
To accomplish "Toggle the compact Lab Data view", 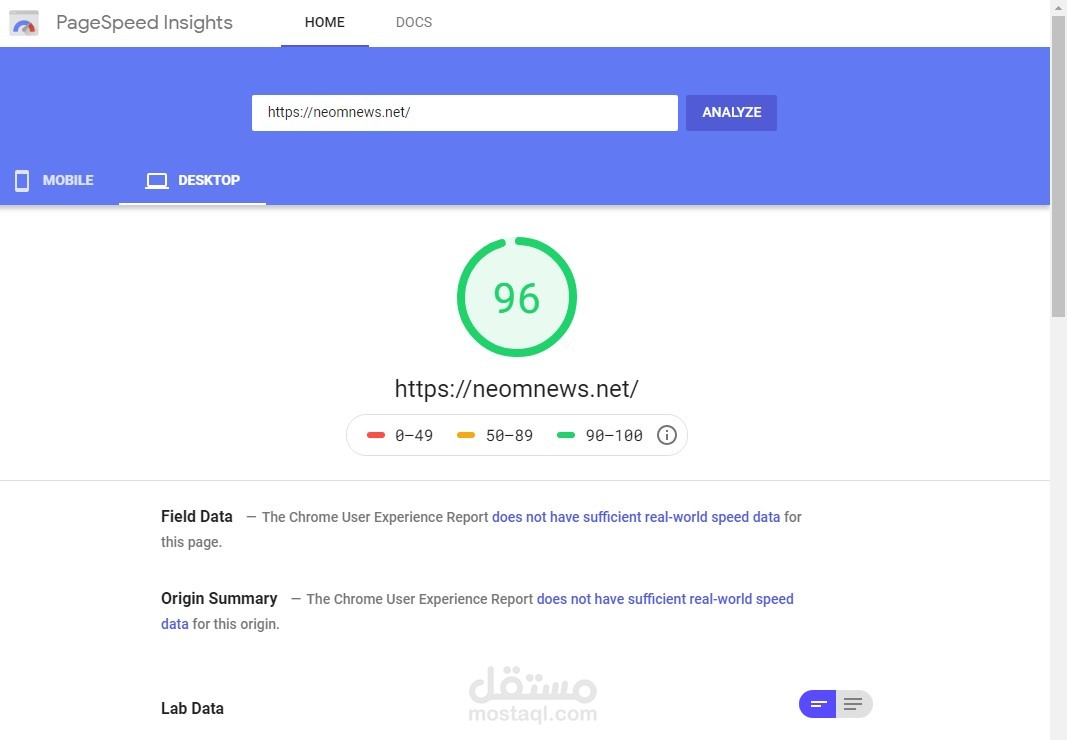I will (x=817, y=704).
